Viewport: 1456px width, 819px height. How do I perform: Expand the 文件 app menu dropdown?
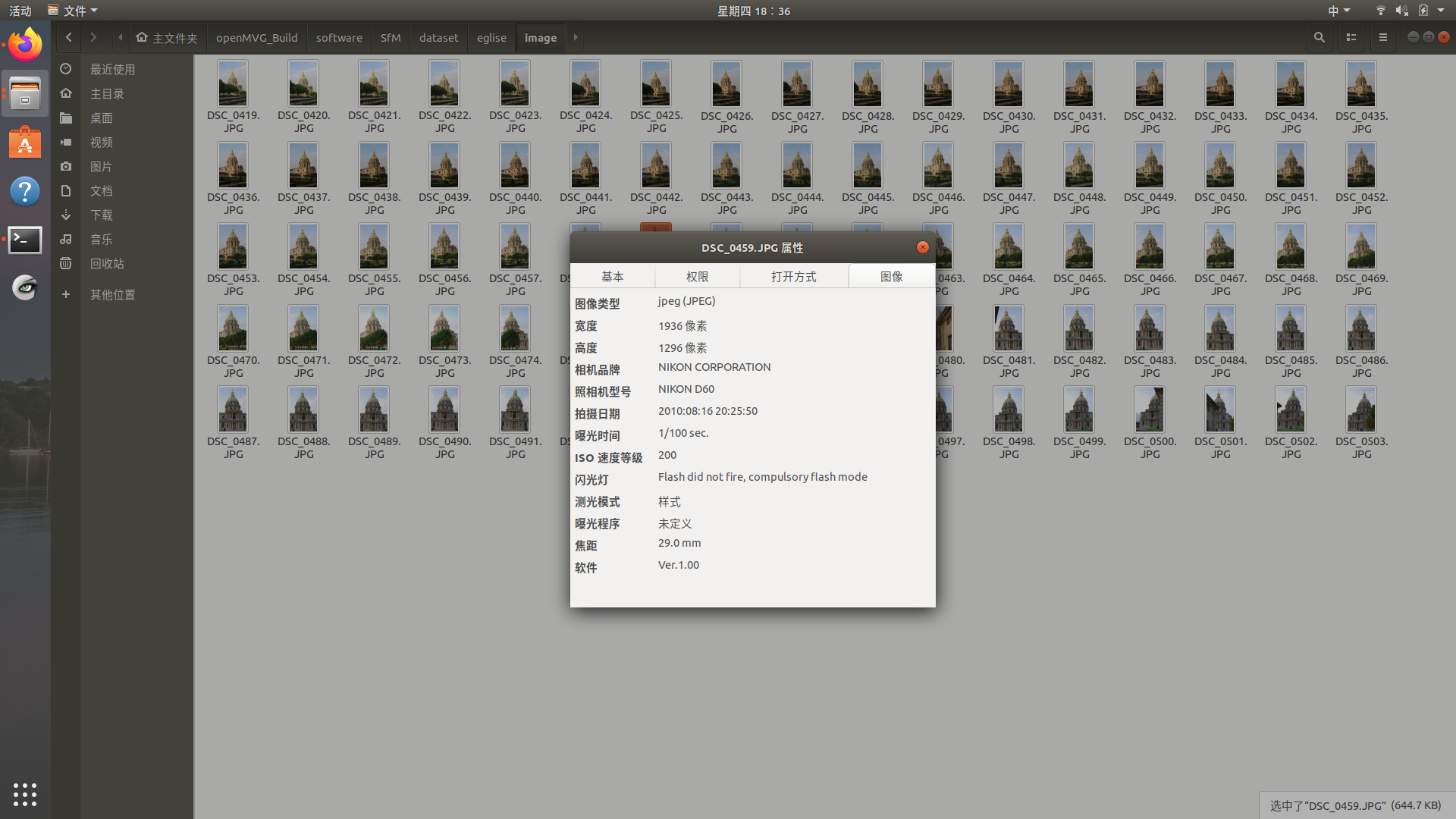pyautogui.click(x=74, y=11)
